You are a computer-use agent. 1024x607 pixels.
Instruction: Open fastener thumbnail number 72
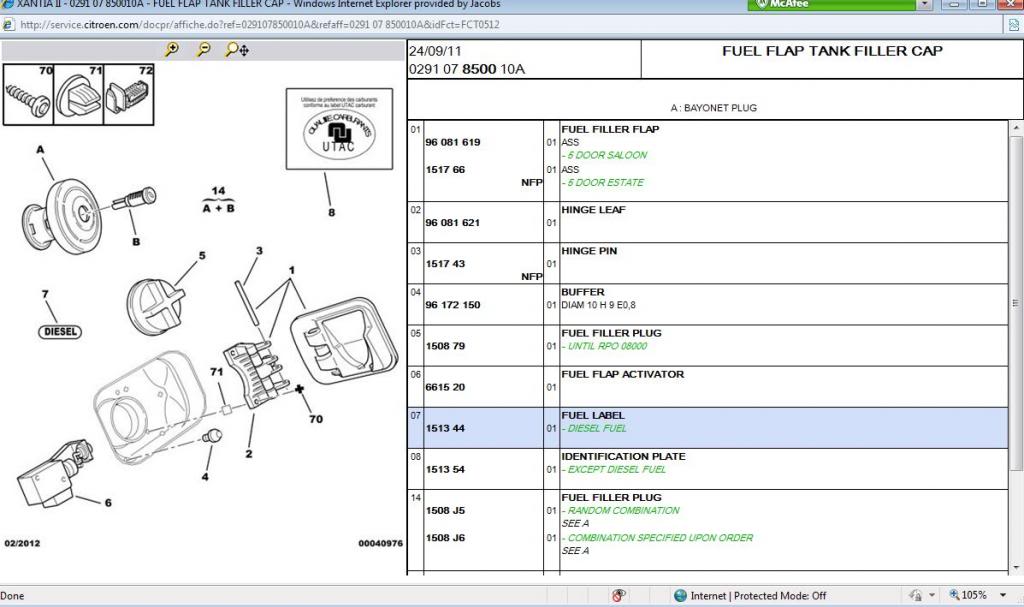tap(129, 95)
